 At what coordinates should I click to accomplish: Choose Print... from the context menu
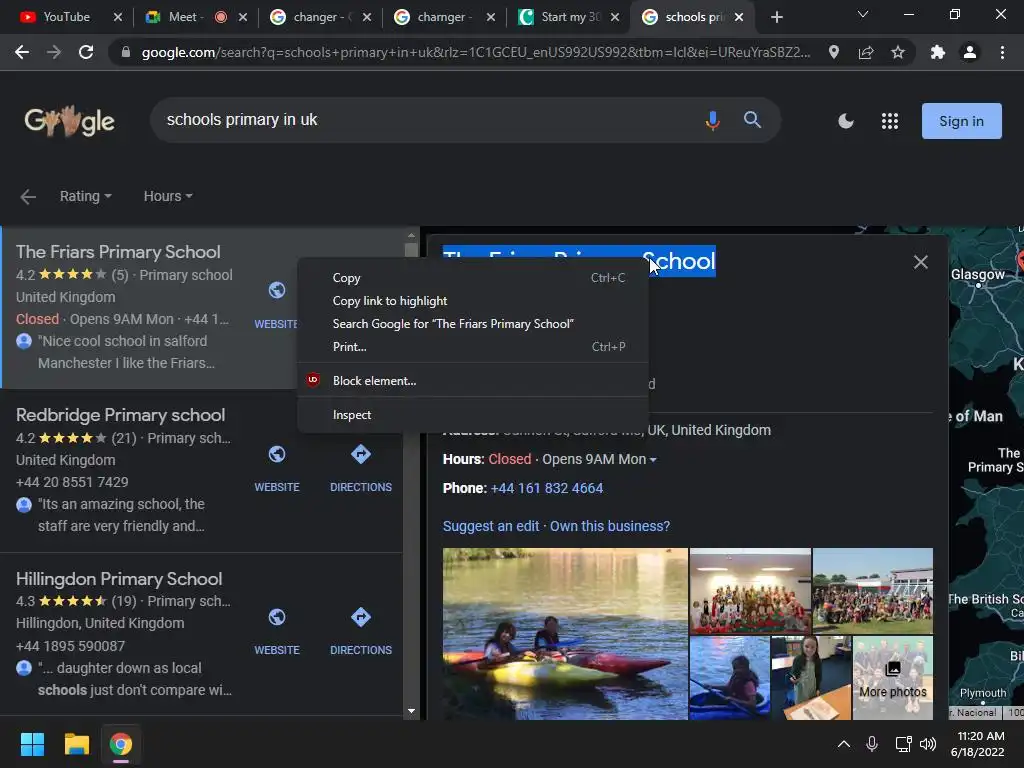(x=473, y=347)
